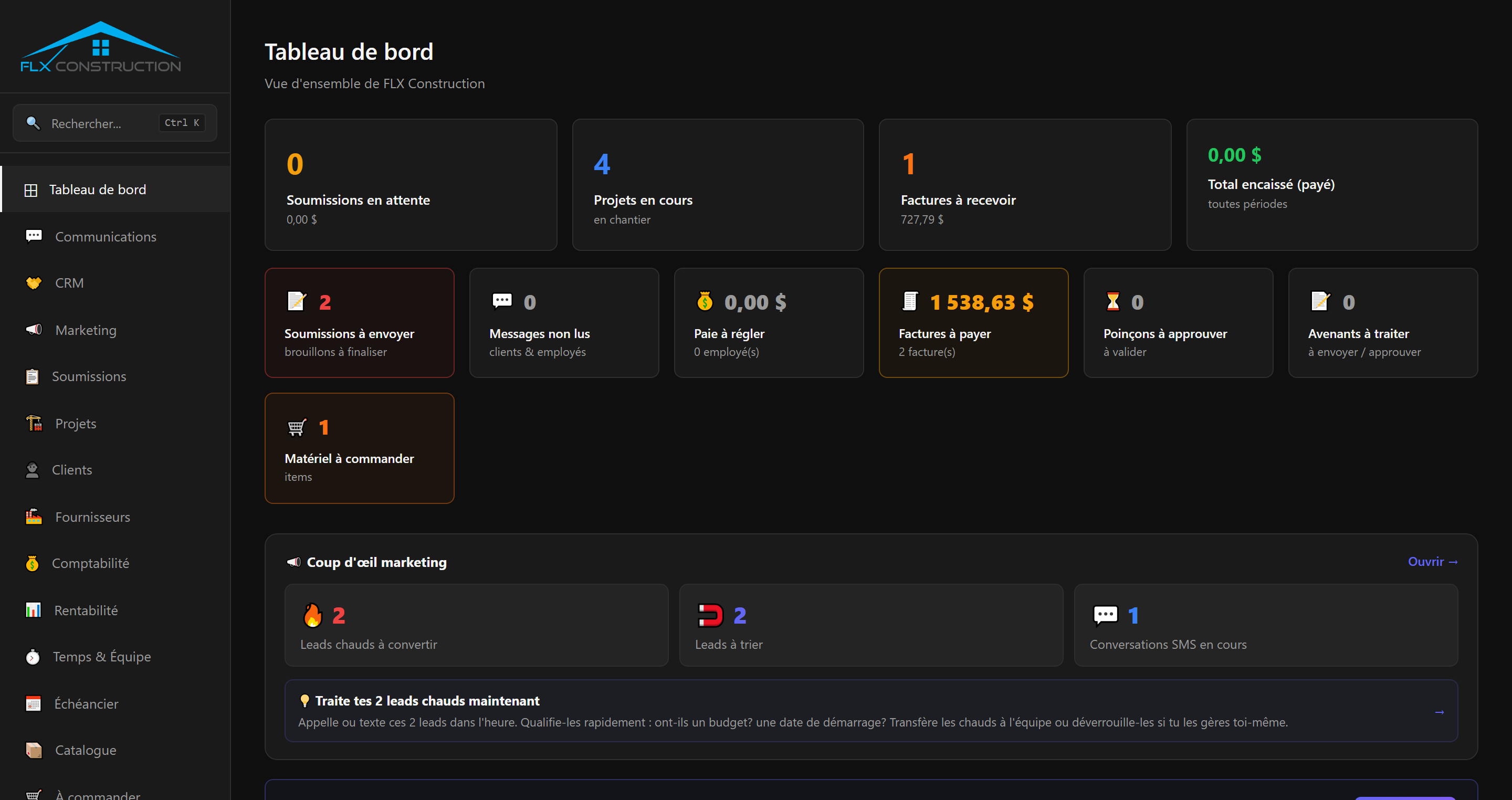The width and height of the screenshot is (1512, 800).
Task: Go to Fournisseurs in the sidebar
Action: click(115, 517)
